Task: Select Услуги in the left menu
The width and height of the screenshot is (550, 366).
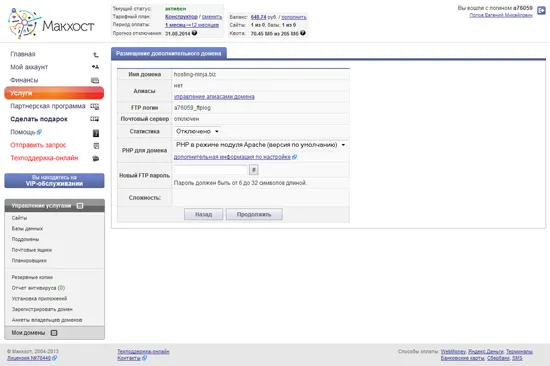Action: pyautogui.click(x=54, y=93)
